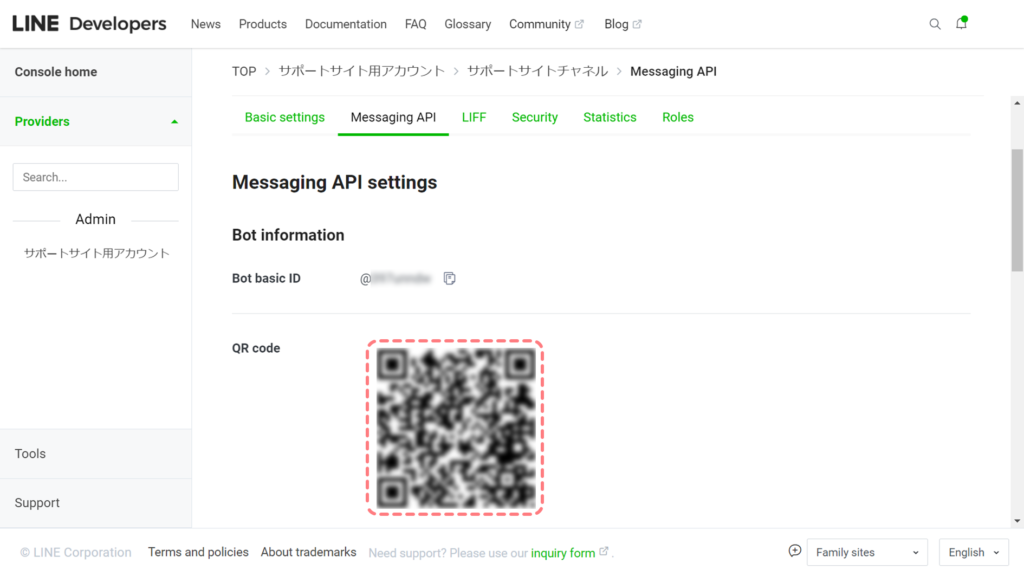Open the feedback chat bubble icon
Screen dimensions: 1024x576
pyautogui.click(x=794, y=551)
